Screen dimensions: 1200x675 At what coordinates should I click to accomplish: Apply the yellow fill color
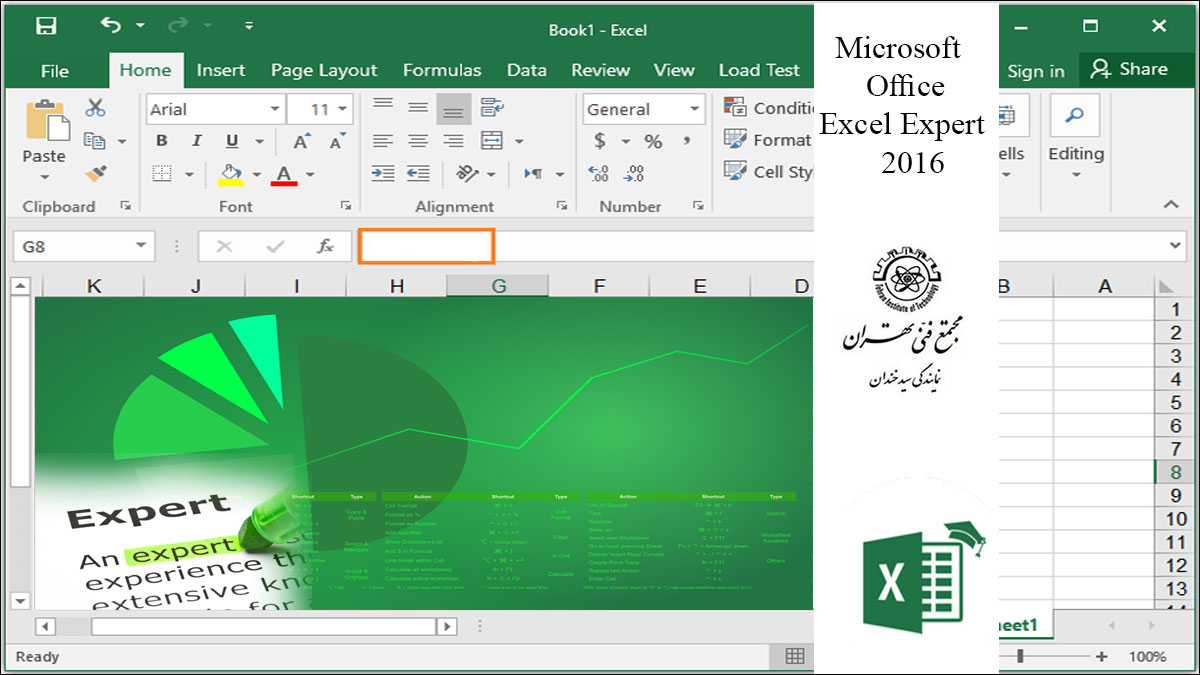point(231,174)
